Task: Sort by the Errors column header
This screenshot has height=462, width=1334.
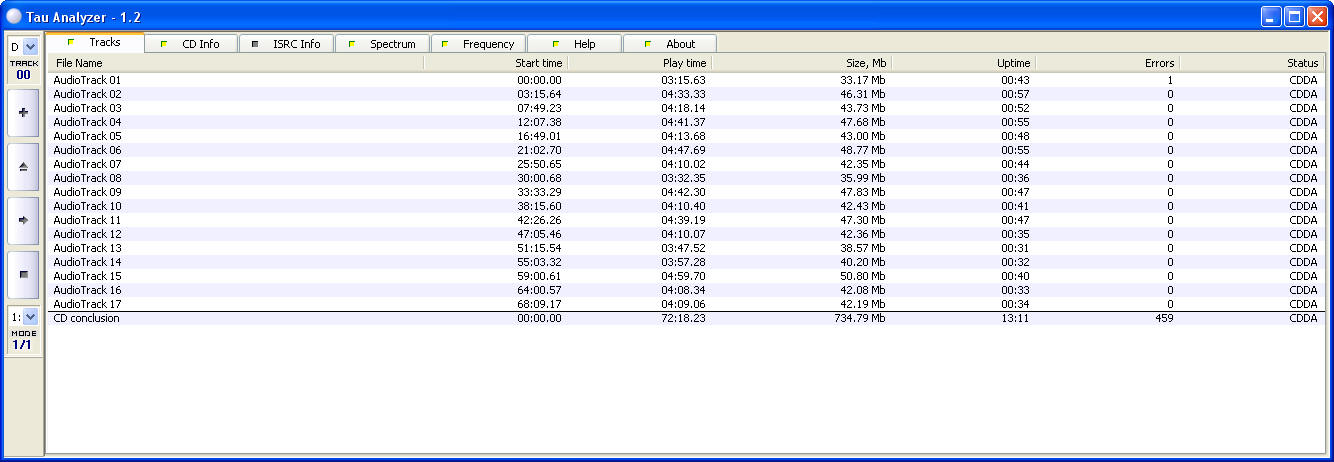Action: pyautogui.click(x=1107, y=63)
